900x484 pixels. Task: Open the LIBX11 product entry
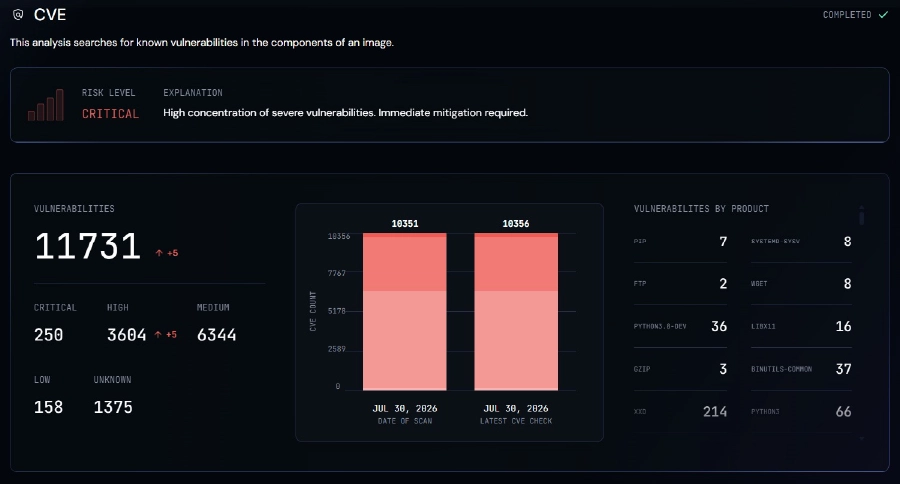click(801, 326)
